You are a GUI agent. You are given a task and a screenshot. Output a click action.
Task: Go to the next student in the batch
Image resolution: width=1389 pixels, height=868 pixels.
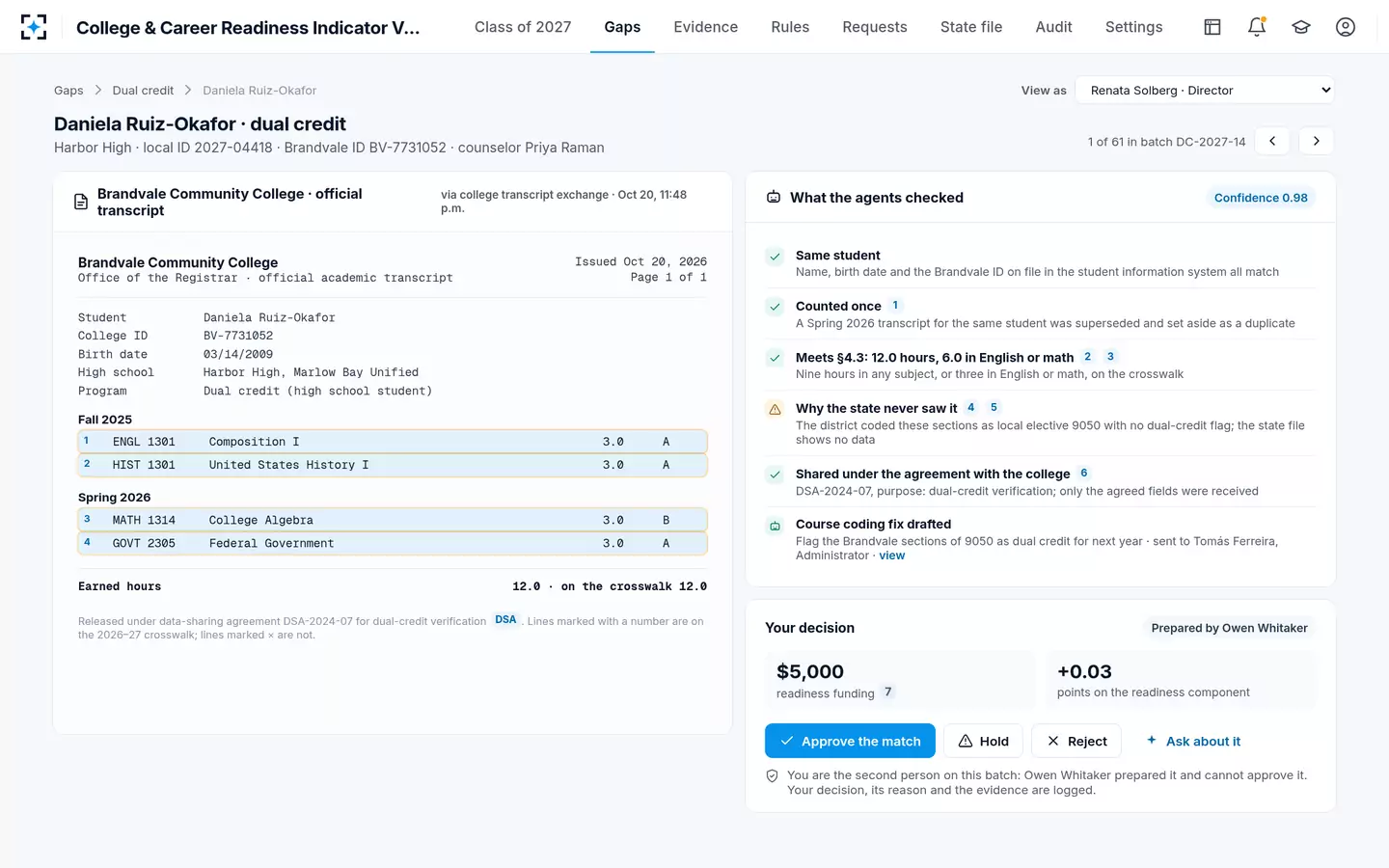[x=1317, y=141]
